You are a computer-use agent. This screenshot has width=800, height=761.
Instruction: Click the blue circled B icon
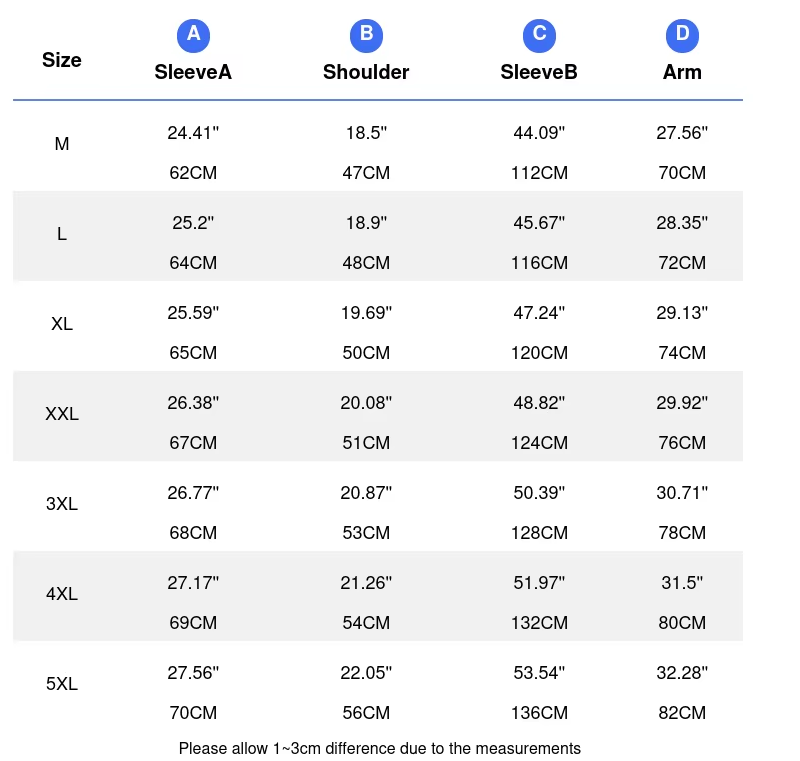[366, 36]
